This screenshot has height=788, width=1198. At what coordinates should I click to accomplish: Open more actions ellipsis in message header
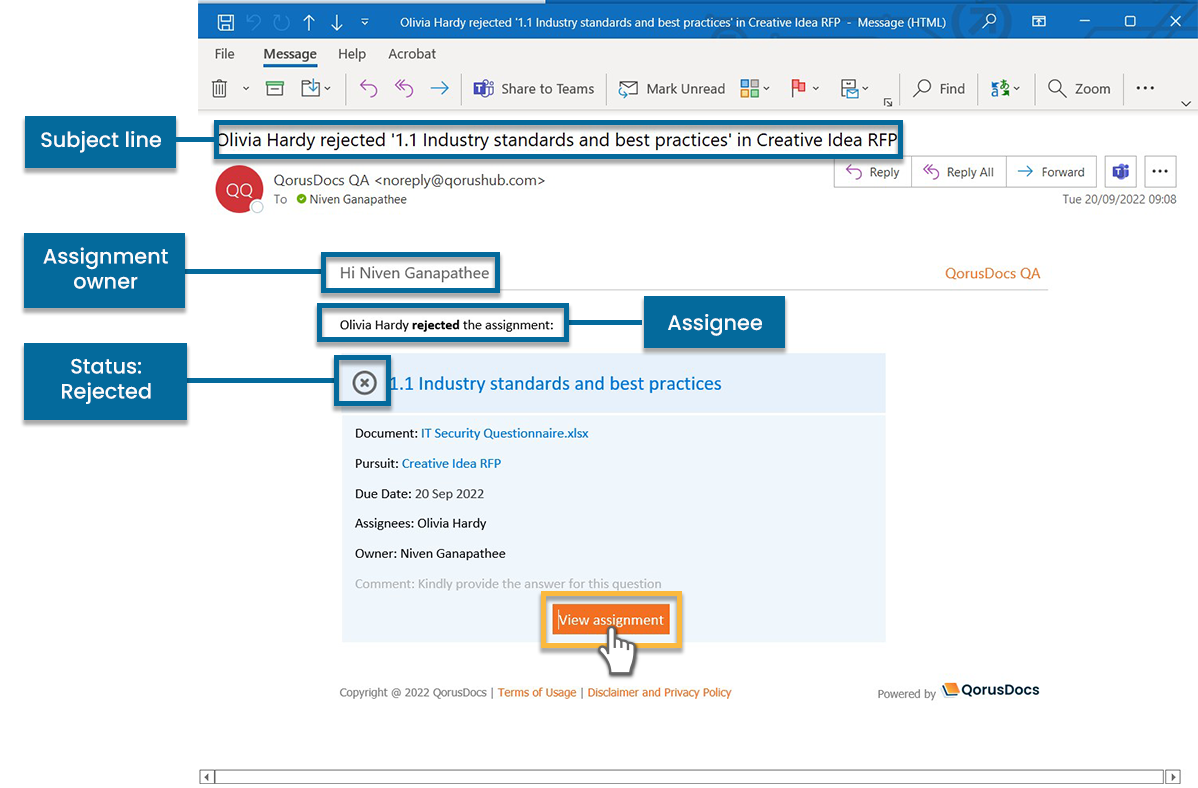[x=1160, y=172]
